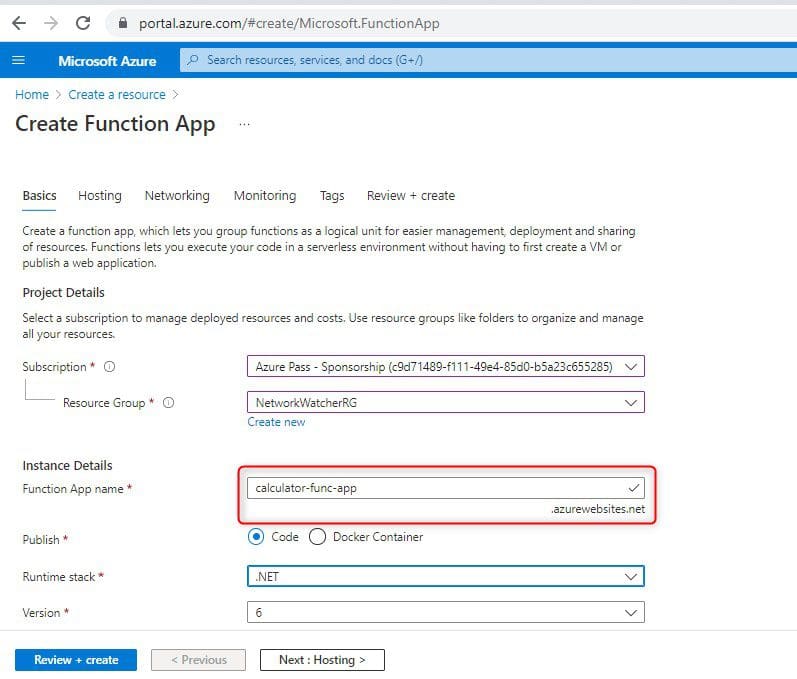
Task: Reload the Azure portal page
Action: [83, 23]
